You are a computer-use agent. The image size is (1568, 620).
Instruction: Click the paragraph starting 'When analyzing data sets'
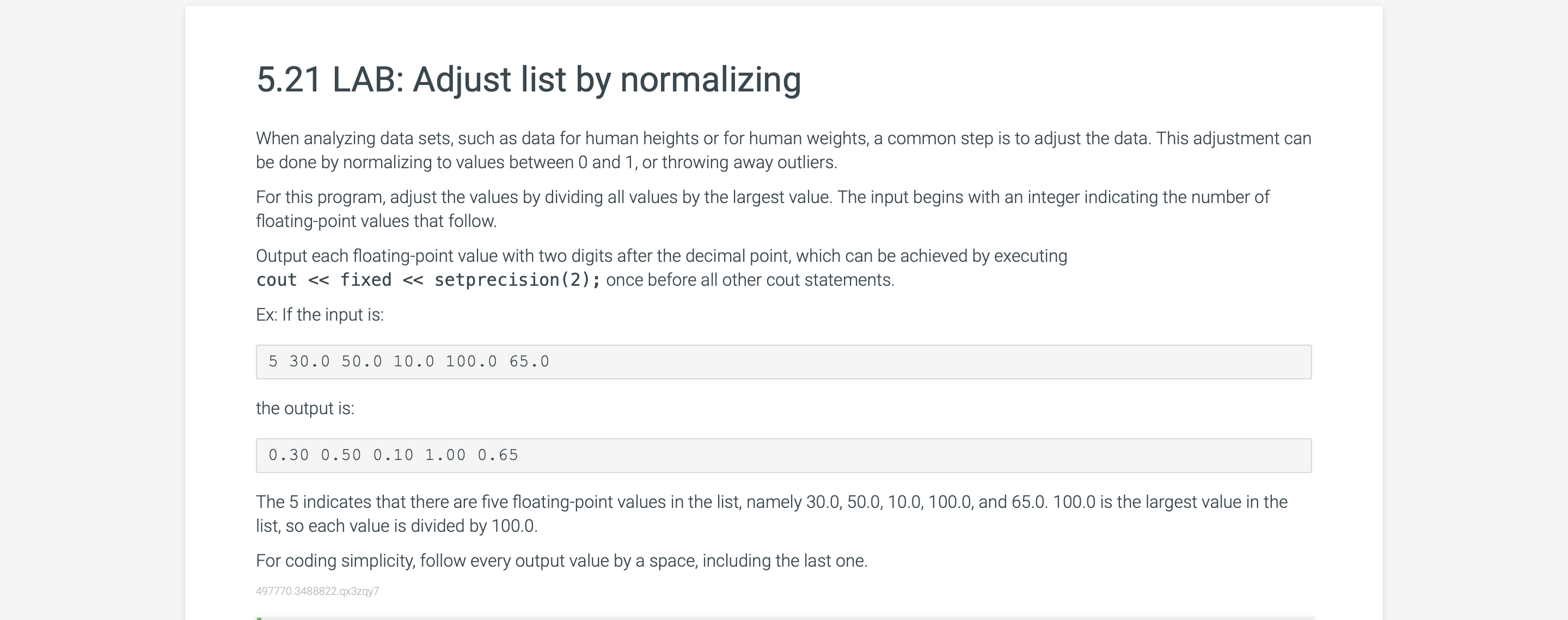(783, 150)
